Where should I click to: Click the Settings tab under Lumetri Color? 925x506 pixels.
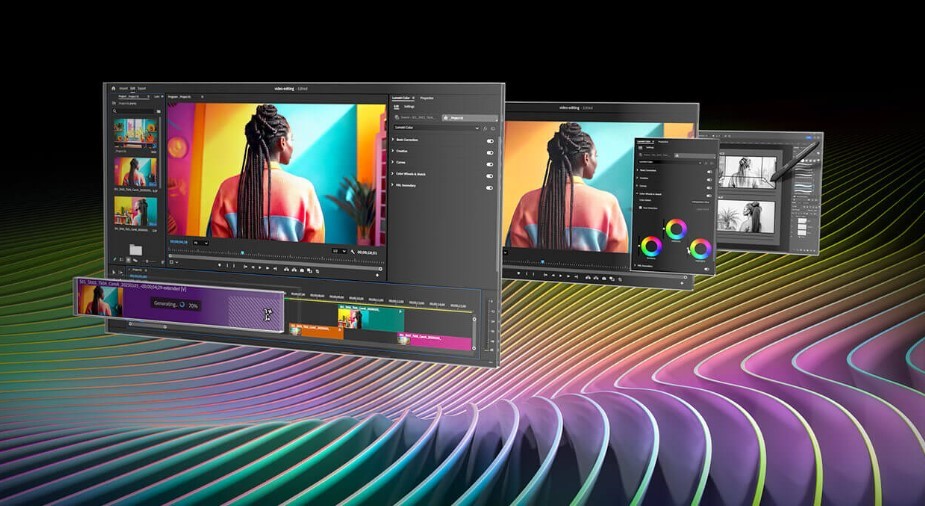[x=409, y=107]
